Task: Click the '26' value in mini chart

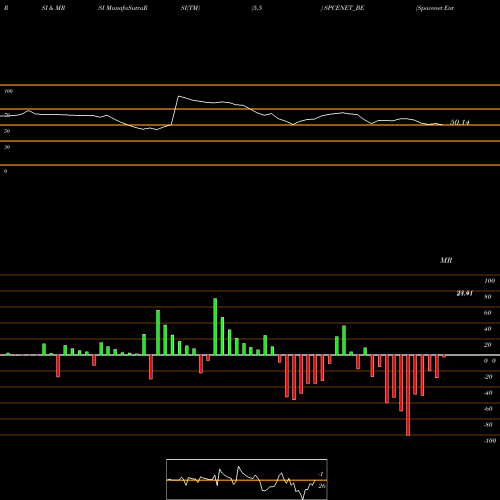Action: pos(322,486)
